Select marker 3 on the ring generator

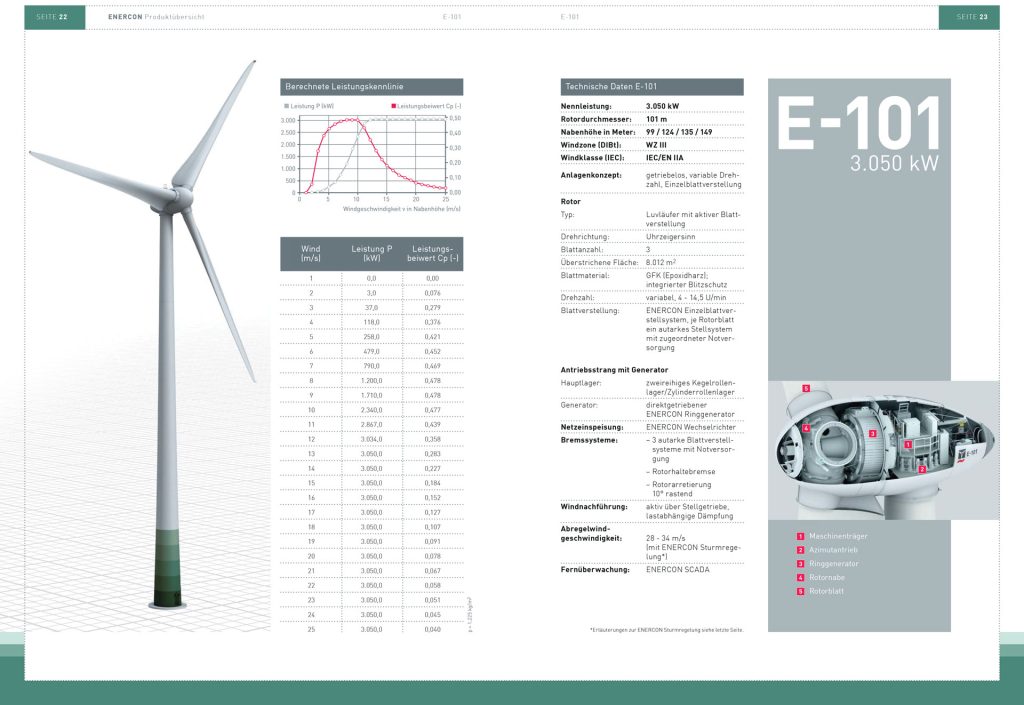(872, 434)
